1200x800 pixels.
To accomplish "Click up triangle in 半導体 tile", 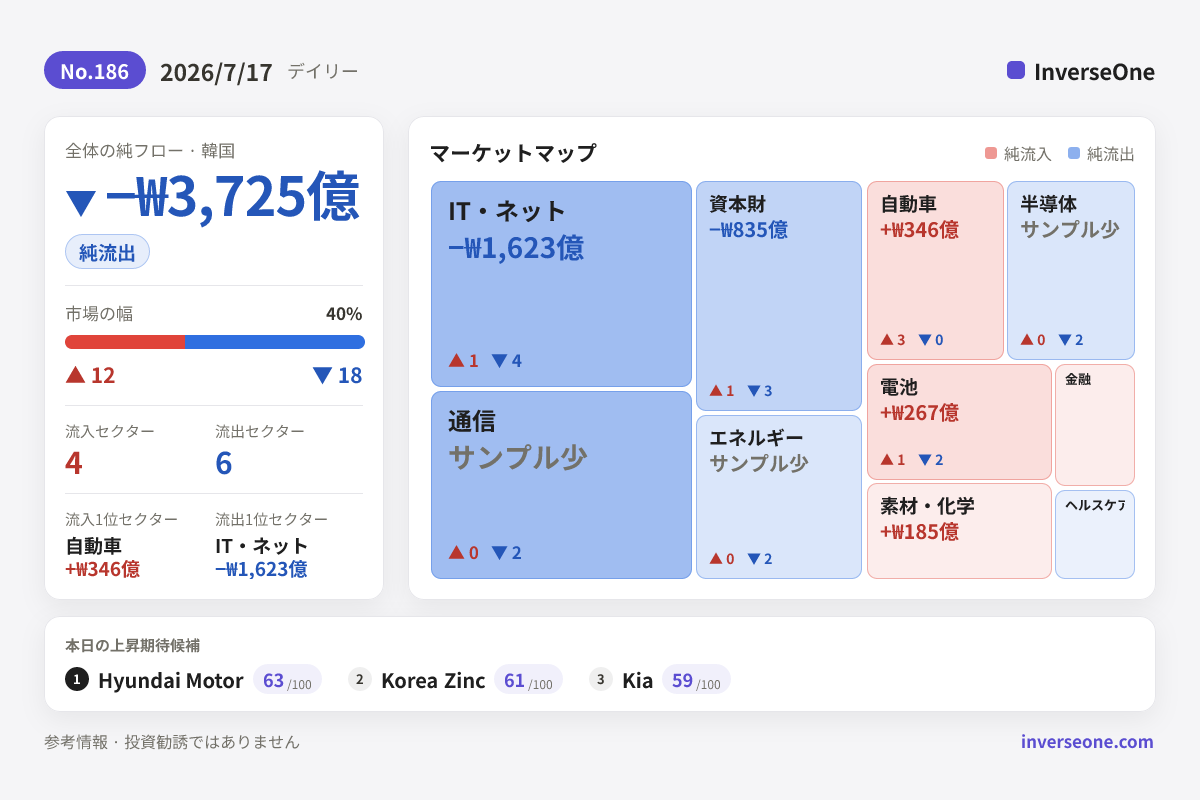I will (1027, 339).
